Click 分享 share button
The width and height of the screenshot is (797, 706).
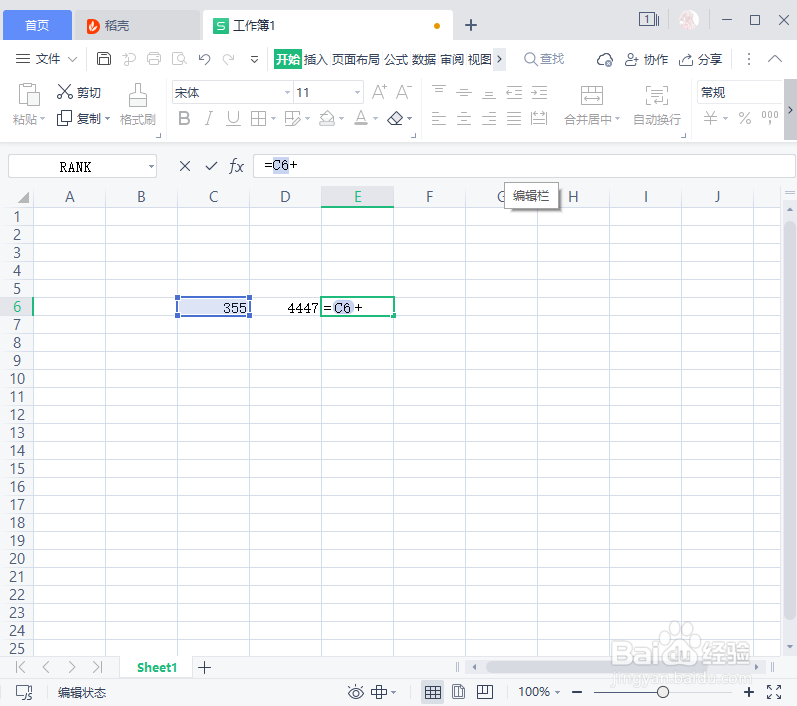coord(700,59)
